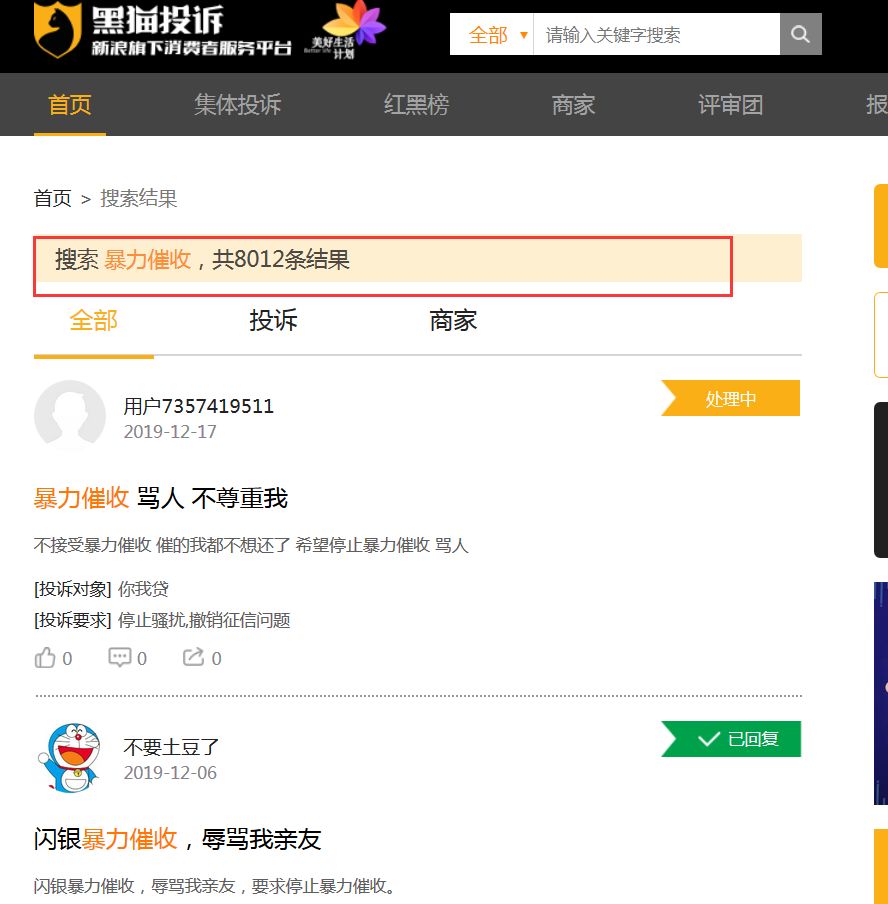Click the magnifier search button
888x904 pixels.
[800, 34]
